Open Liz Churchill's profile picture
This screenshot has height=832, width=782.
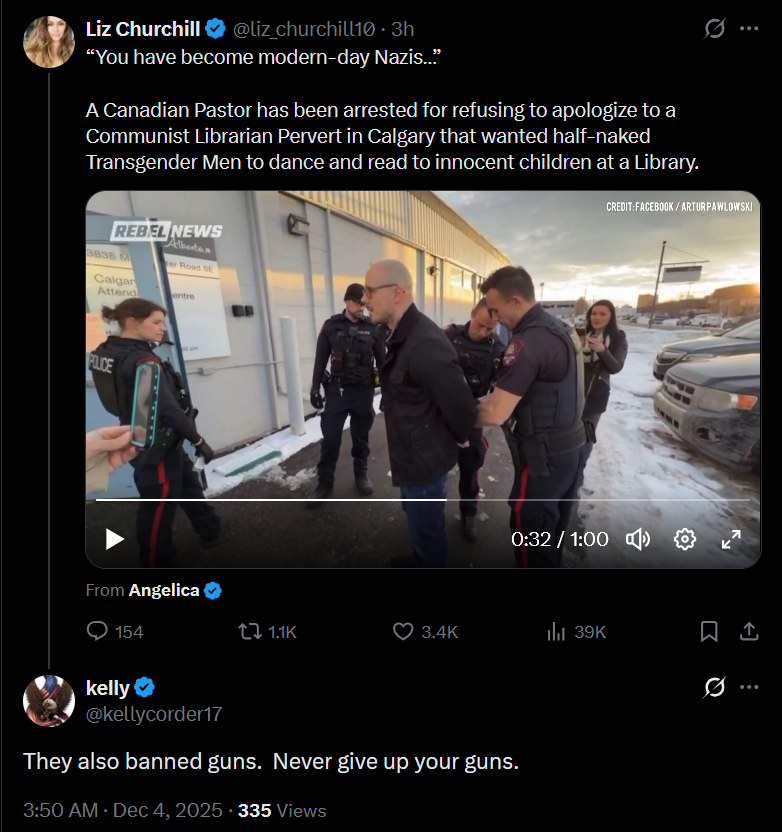click(49, 42)
